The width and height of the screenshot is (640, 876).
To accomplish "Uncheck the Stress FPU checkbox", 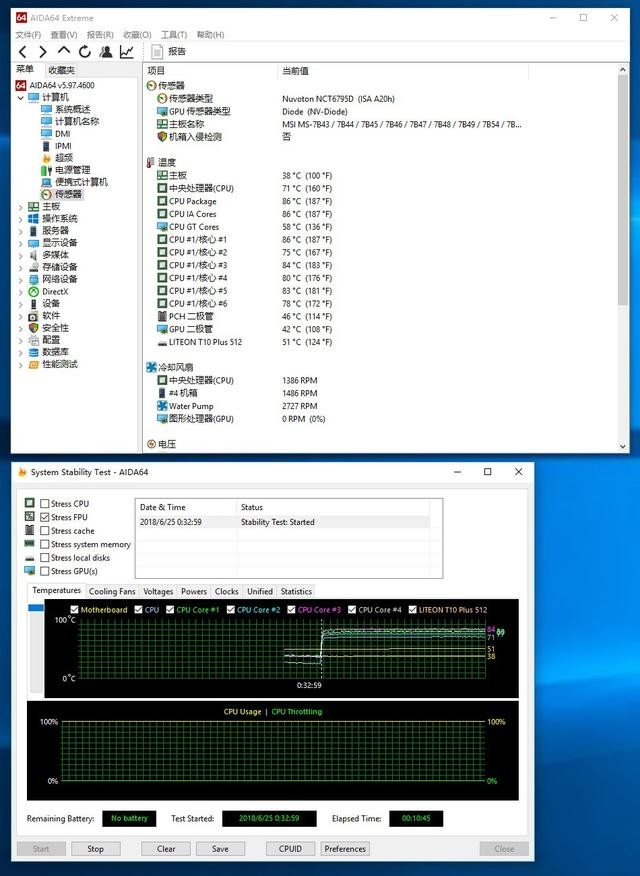I will (x=45, y=517).
